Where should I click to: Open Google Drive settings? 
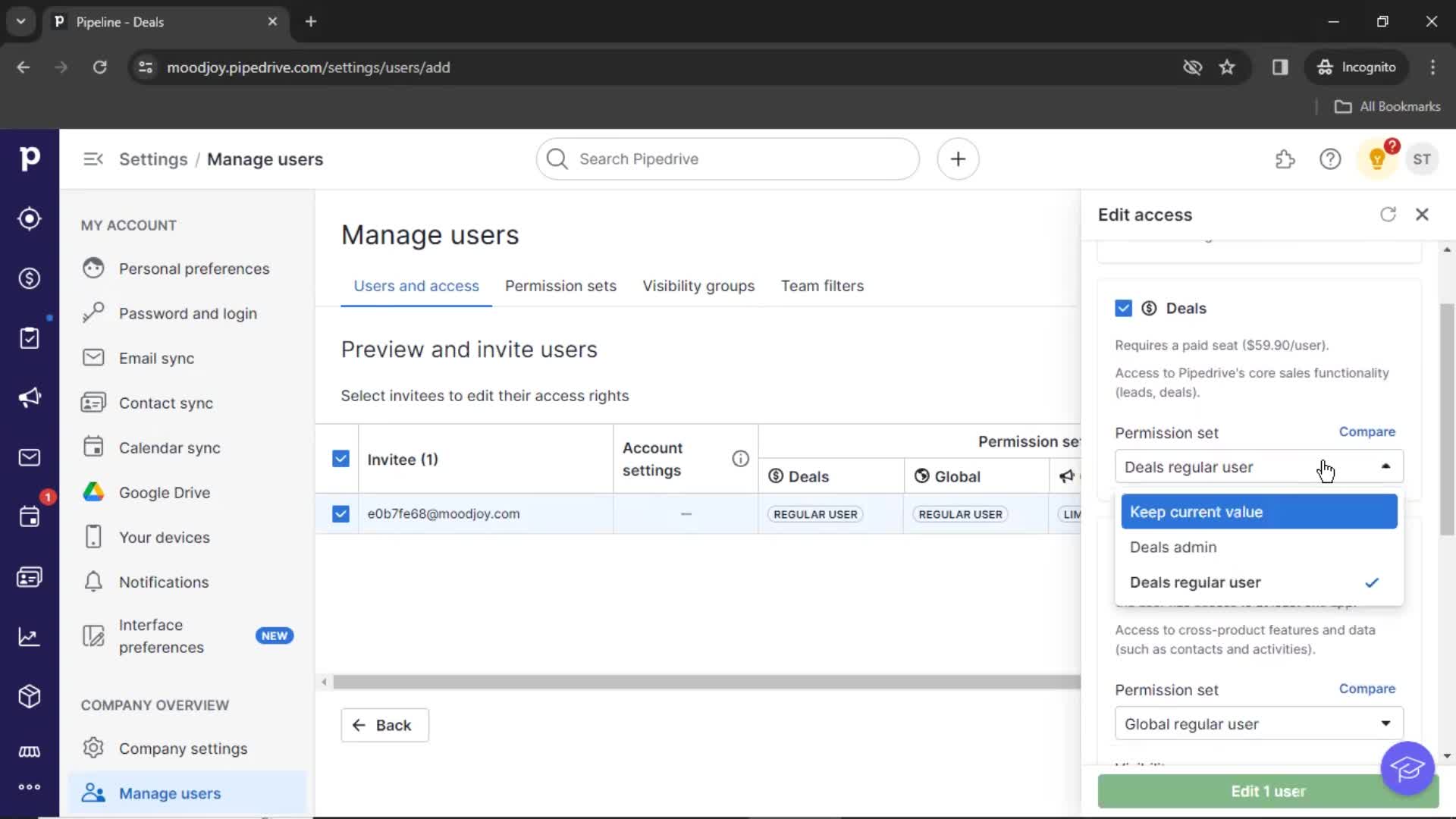tap(187, 492)
